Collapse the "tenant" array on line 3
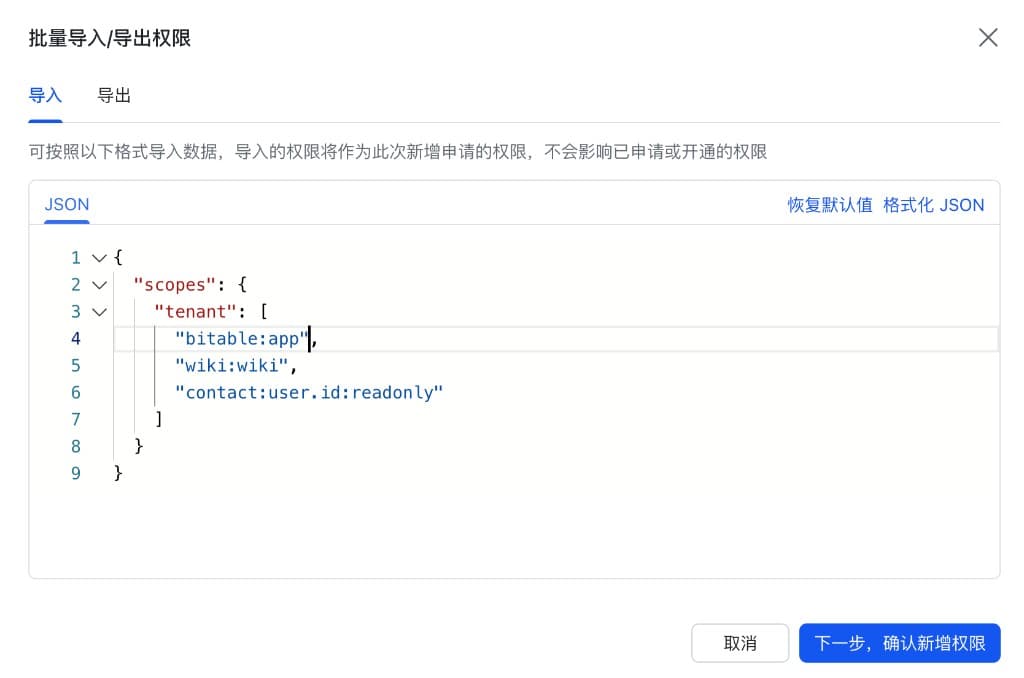This screenshot has width=1024, height=678. tap(99, 312)
